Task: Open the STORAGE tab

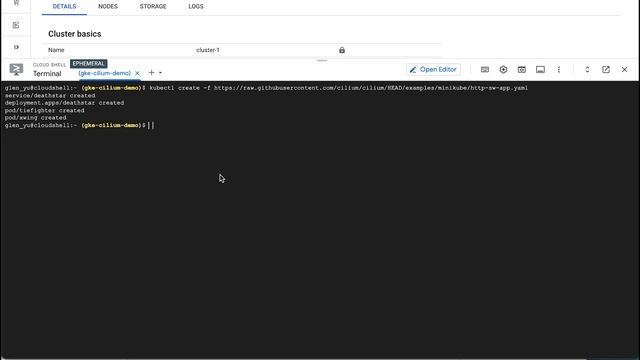Action: tap(153, 7)
